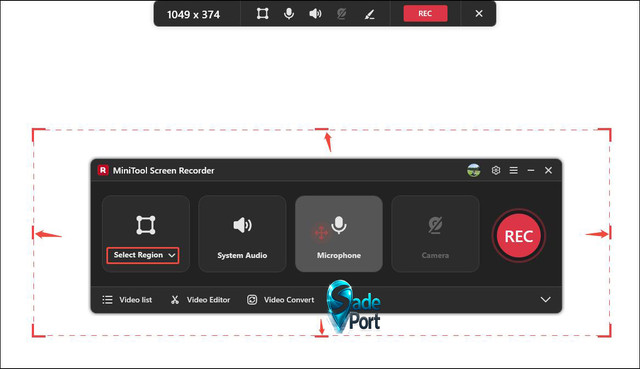Toggle the Microphone card
Viewport: 640px width, 369px height.
pyautogui.click(x=339, y=233)
